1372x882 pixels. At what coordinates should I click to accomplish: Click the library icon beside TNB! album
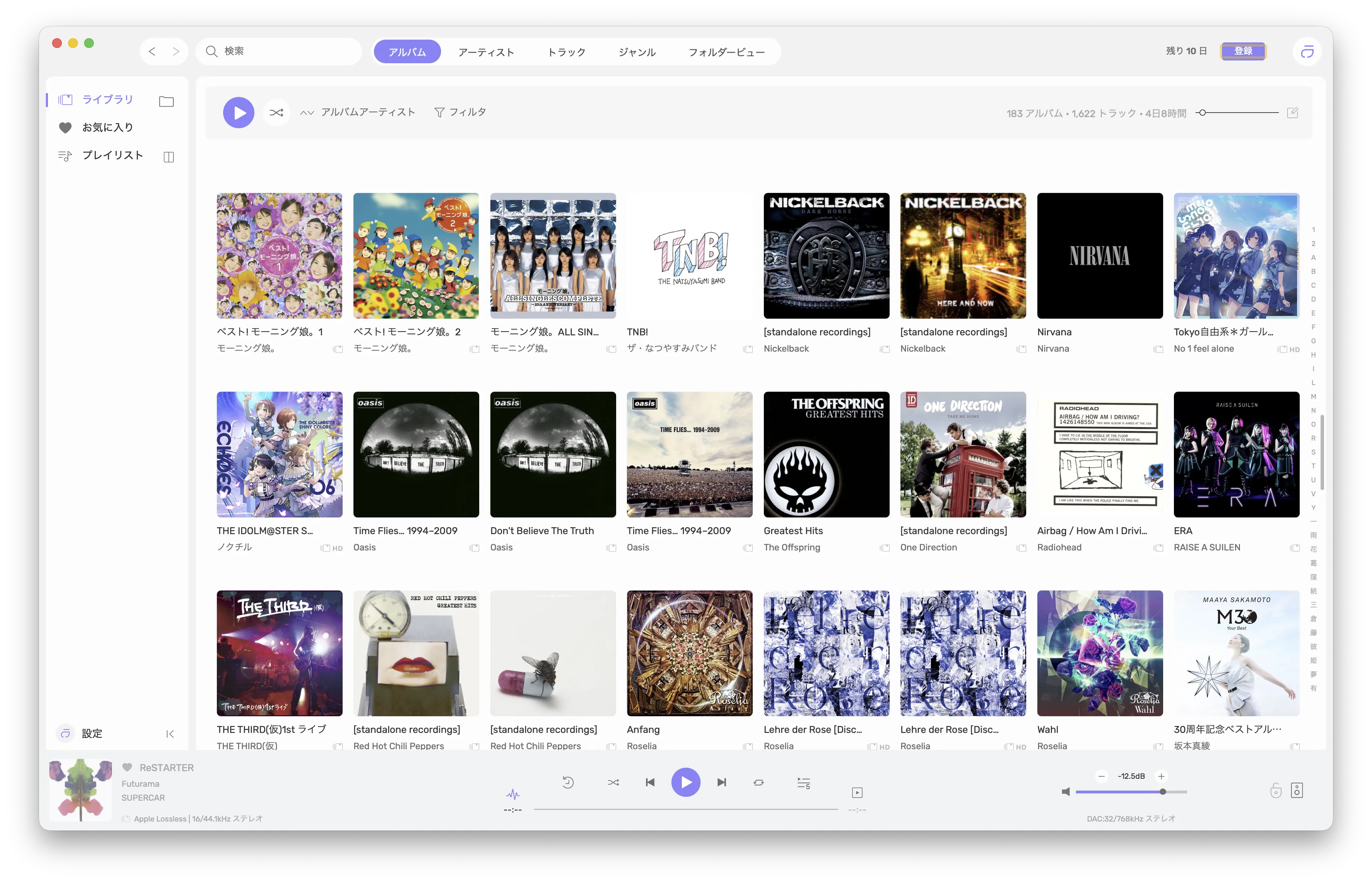pos(747,349)
